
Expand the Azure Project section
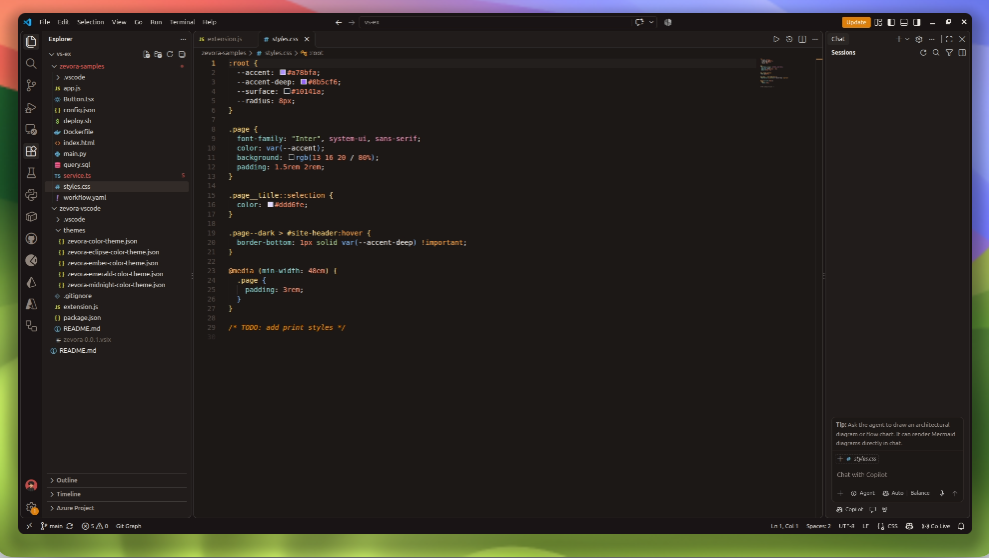point(117,508)
